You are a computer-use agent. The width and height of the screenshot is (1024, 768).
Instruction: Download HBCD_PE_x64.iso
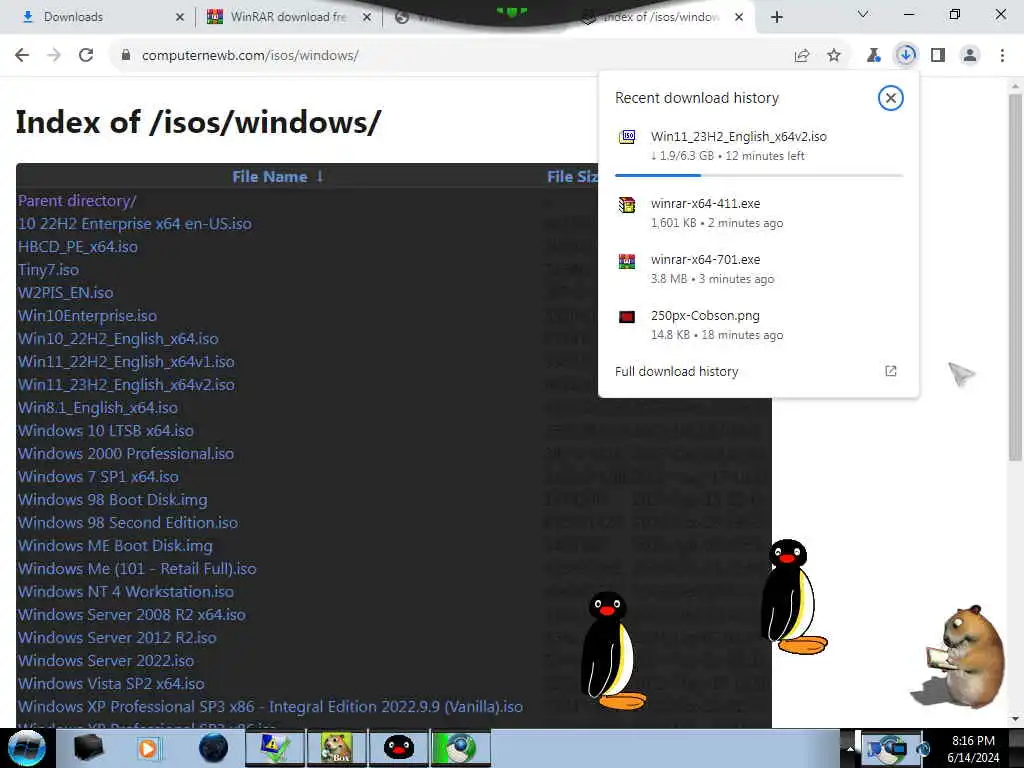(x=78, y=247)
